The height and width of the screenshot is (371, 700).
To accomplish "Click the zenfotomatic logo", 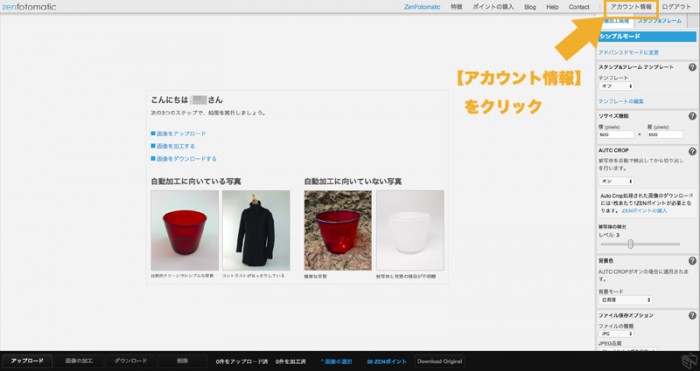I will click(x=29, y=7).
